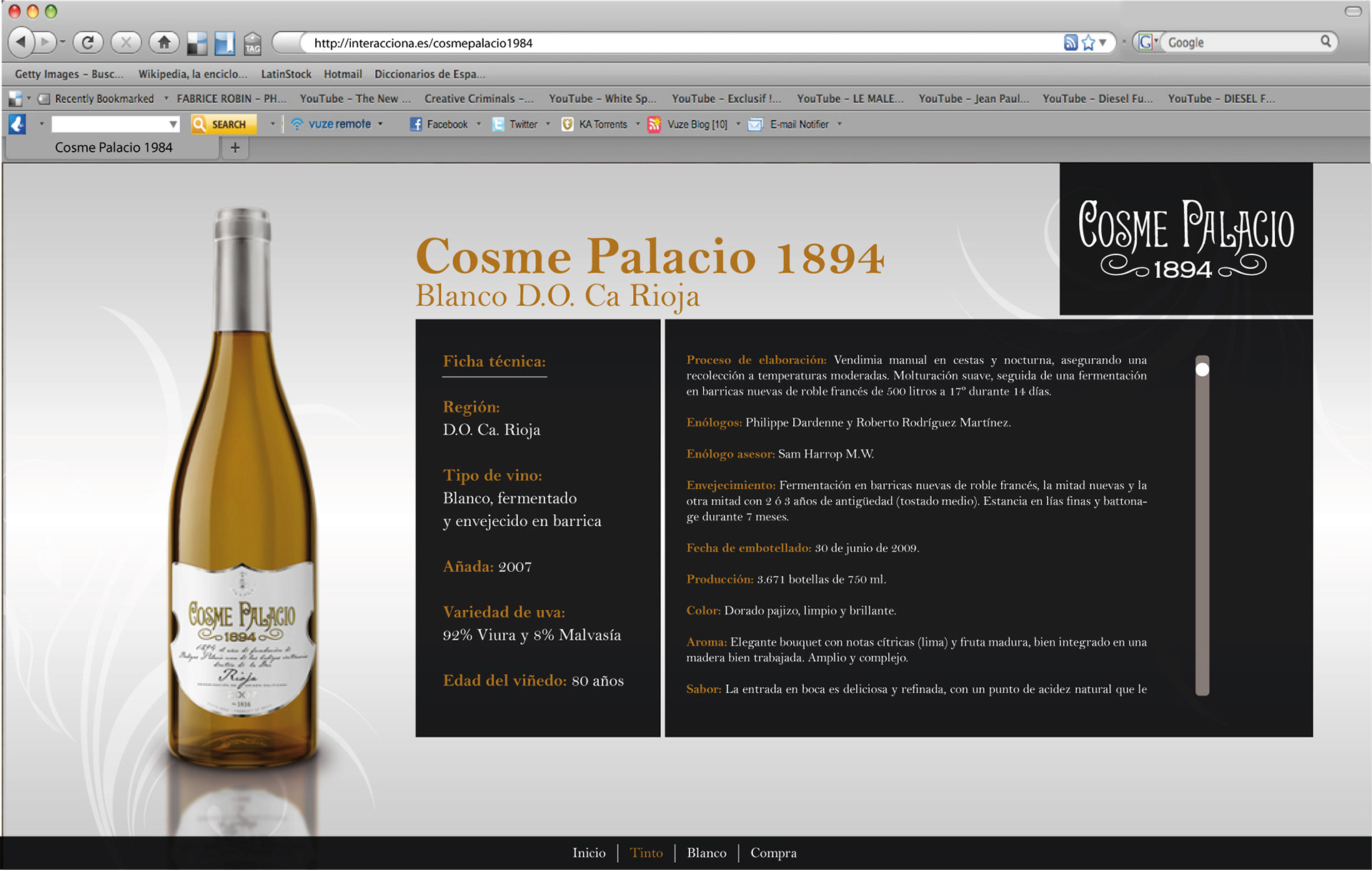Click the RSS feed icon in address bar
Viewport: 1372px width, 870px height.
point(1070,43)
